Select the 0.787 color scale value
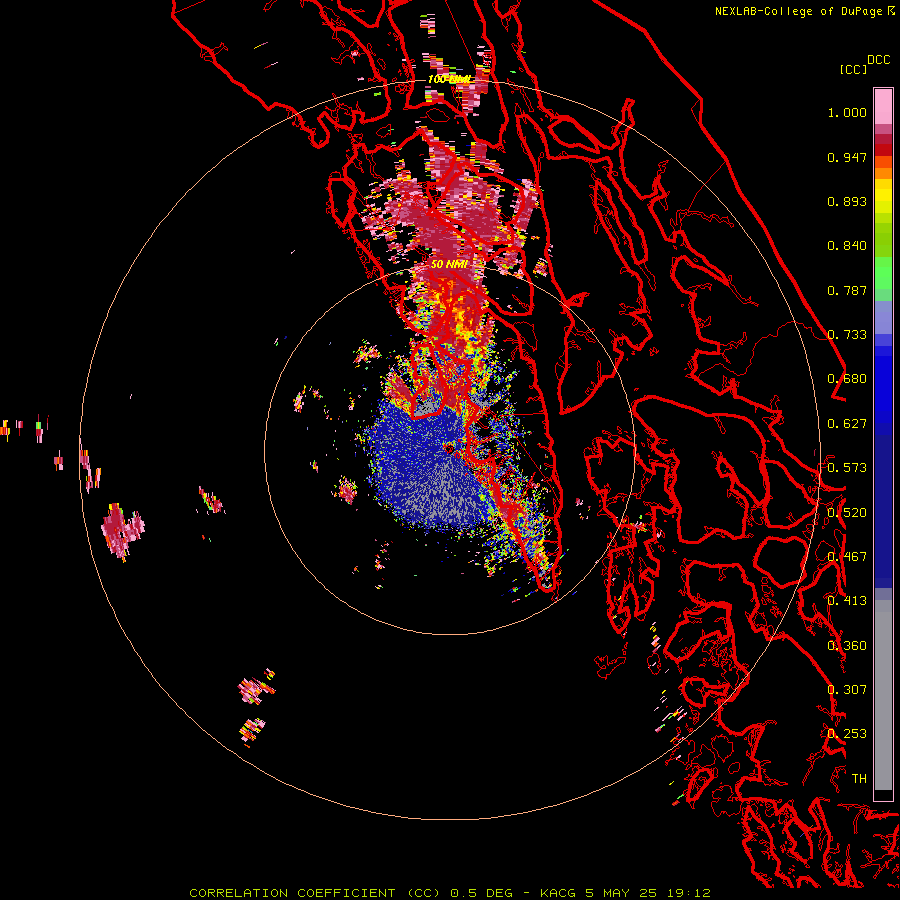The height and width of the screenshot is (900, 900). tap(847, 290)
